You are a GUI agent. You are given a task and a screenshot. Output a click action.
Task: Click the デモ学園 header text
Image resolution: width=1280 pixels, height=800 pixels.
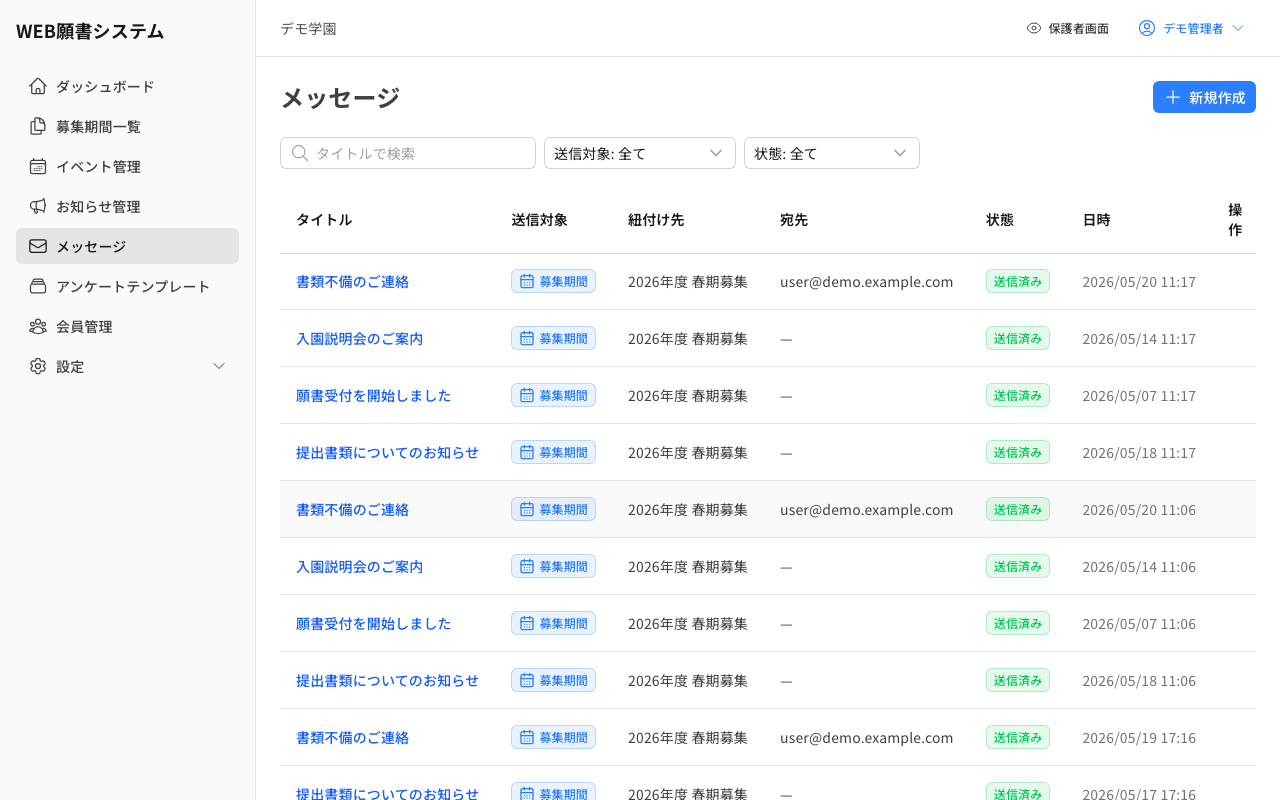(308, 28)
